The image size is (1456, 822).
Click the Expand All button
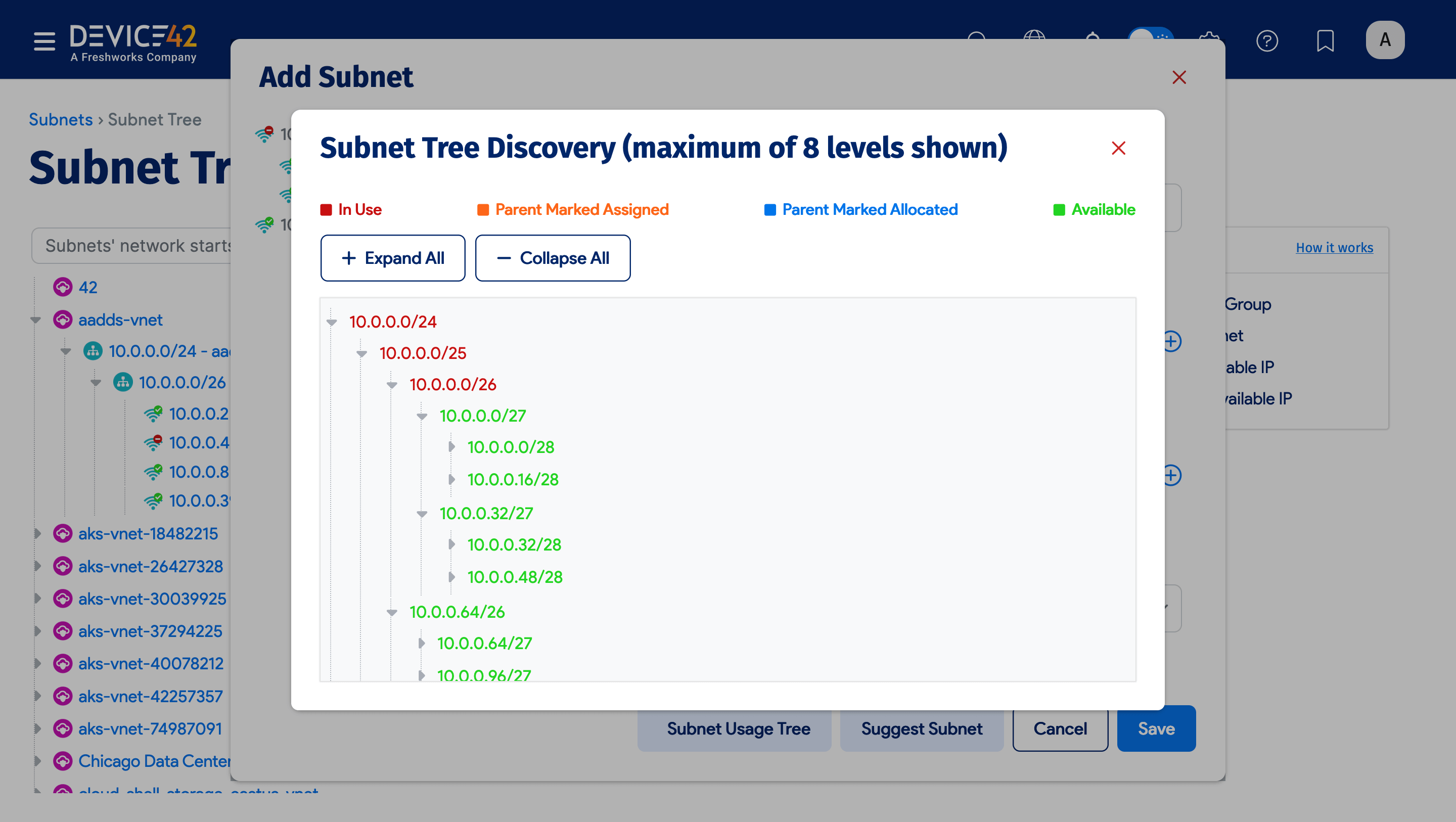pyautogui.click(x=393, y=258)
